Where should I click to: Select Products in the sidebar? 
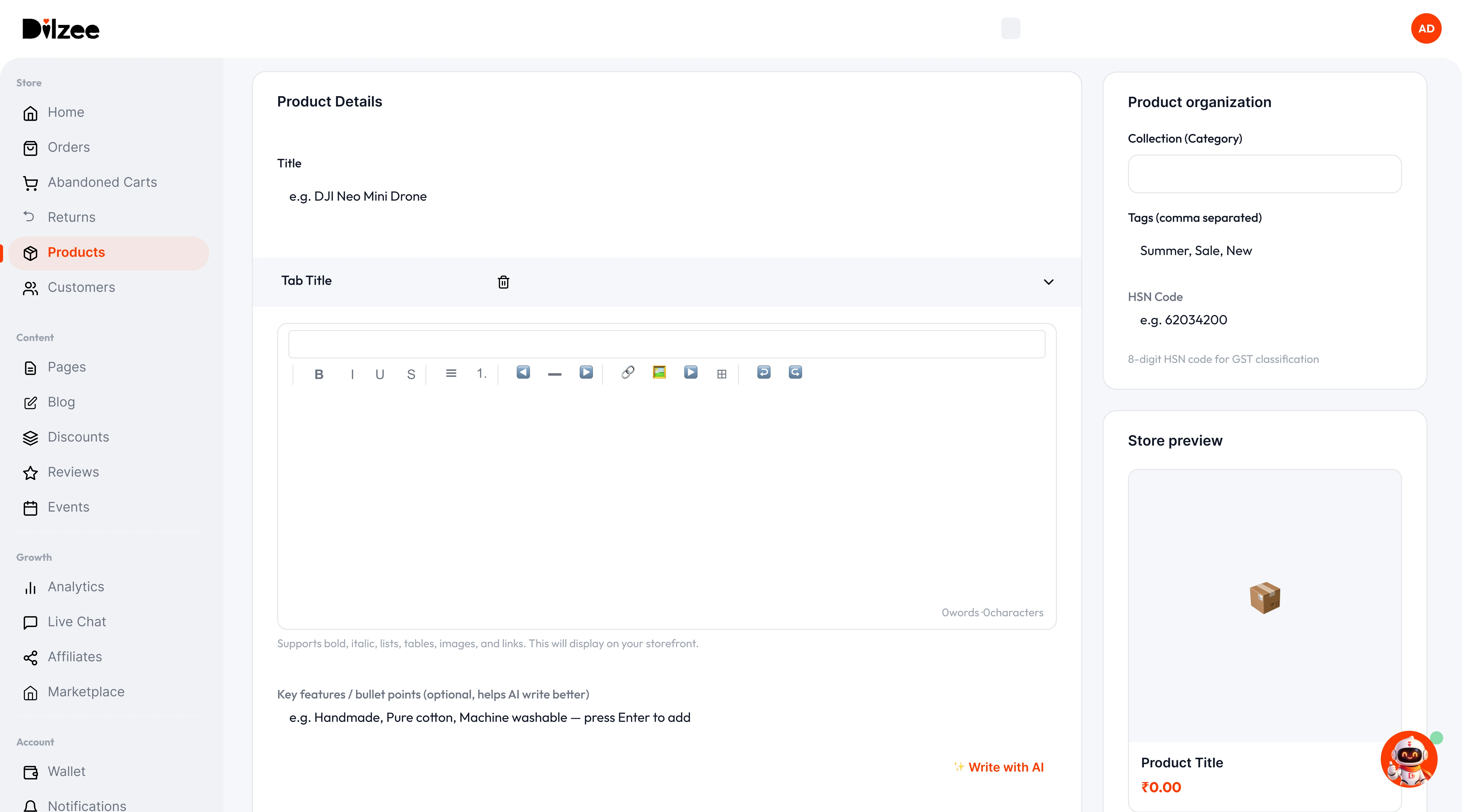pos(109,252)
